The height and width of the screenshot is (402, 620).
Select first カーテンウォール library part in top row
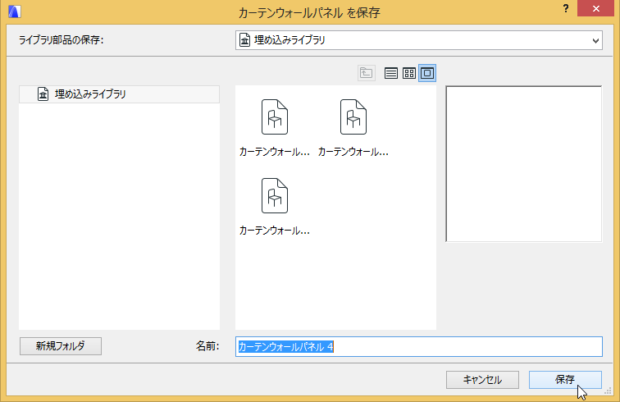[274, 127]
